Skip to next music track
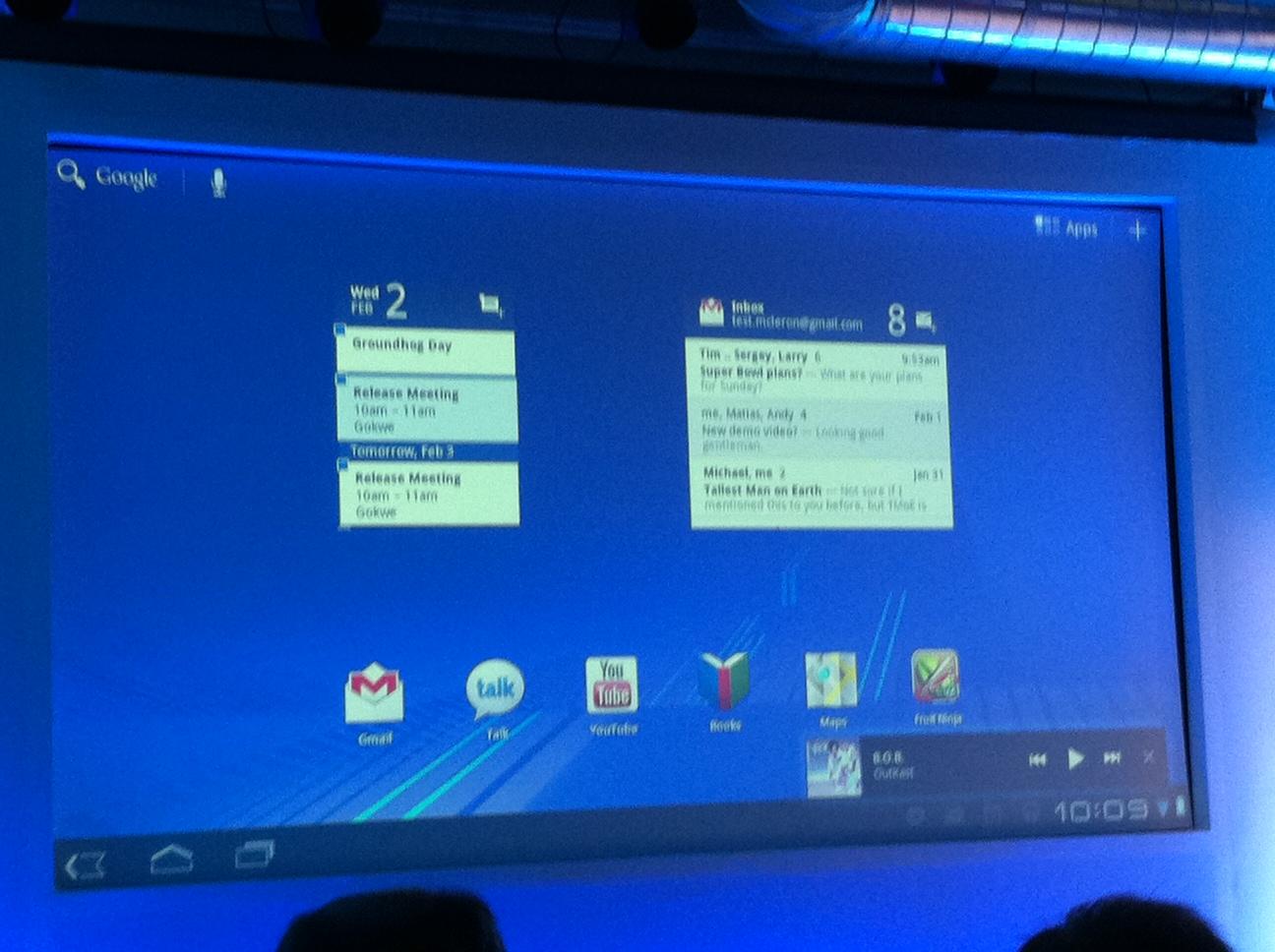1275x952 pixels. pos(1112,757)
